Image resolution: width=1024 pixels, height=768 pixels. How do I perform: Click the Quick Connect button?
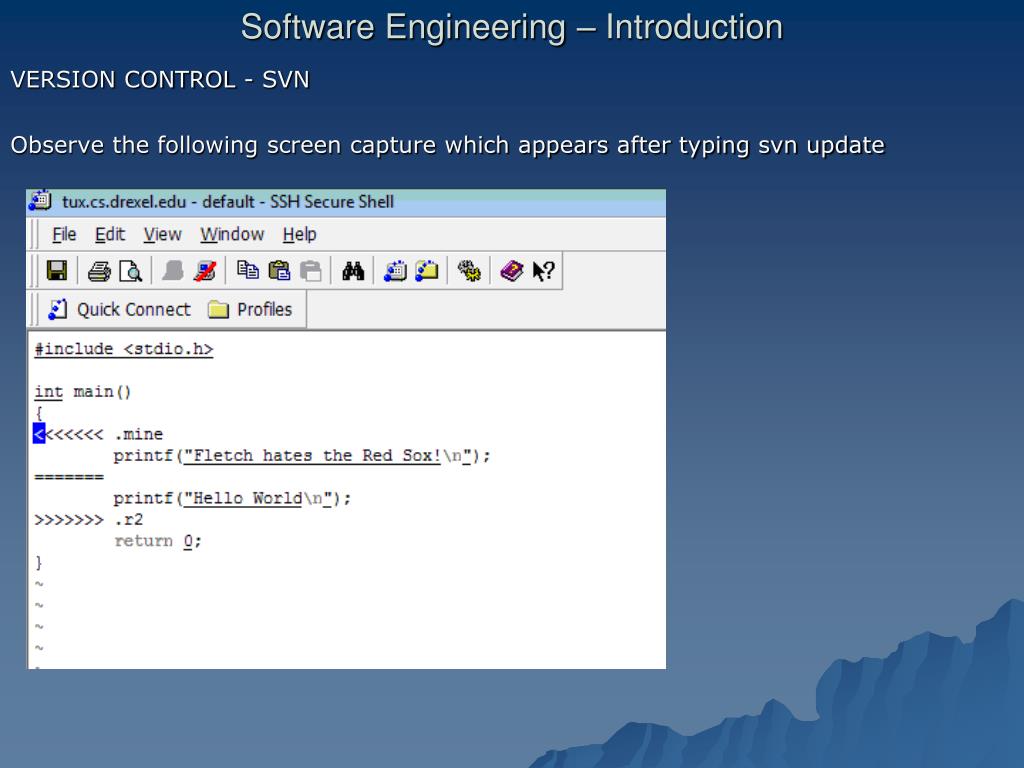pos(120,309)
